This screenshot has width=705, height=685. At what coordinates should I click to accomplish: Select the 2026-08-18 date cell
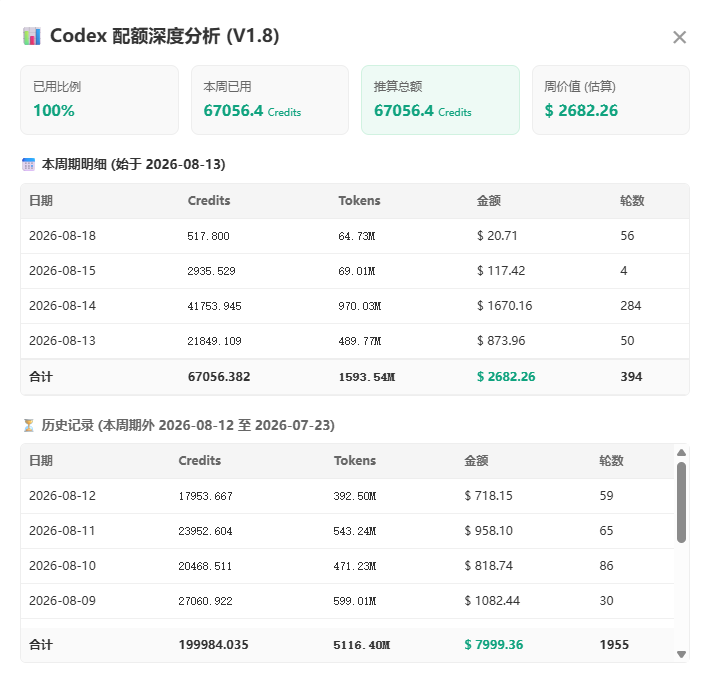tap(62, 236)
